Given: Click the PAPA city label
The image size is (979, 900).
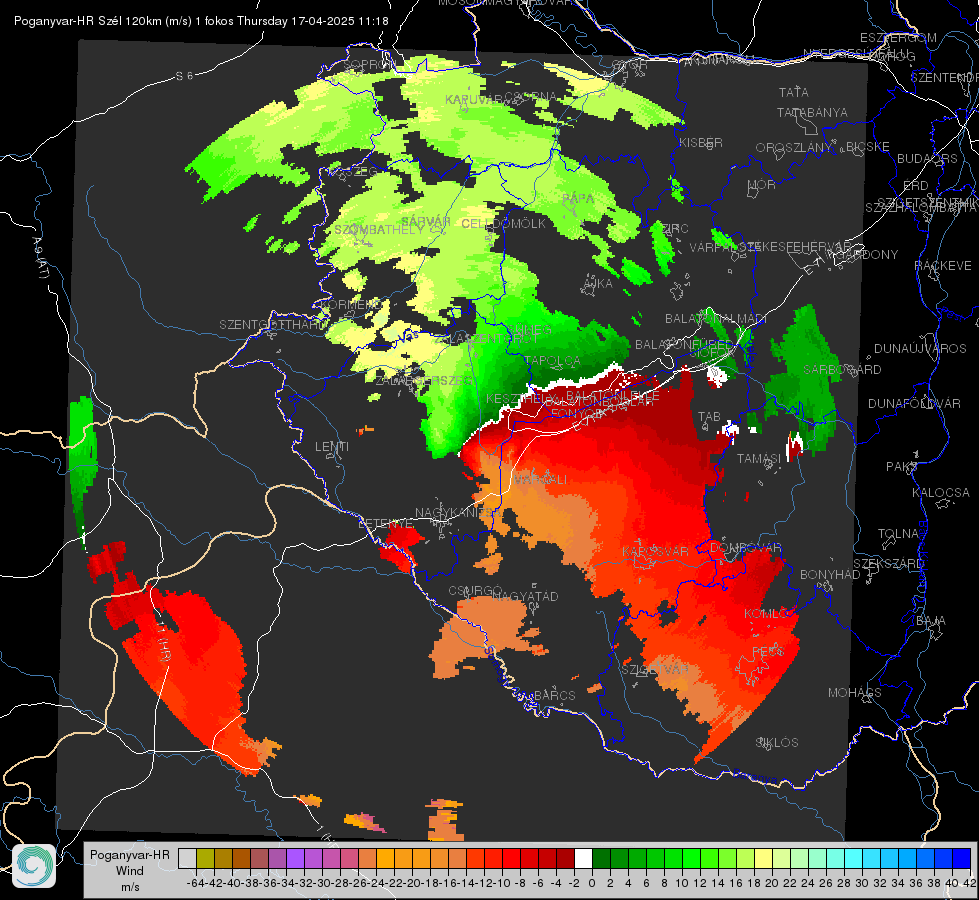Looking at the screenshot, I should point(578,198).
